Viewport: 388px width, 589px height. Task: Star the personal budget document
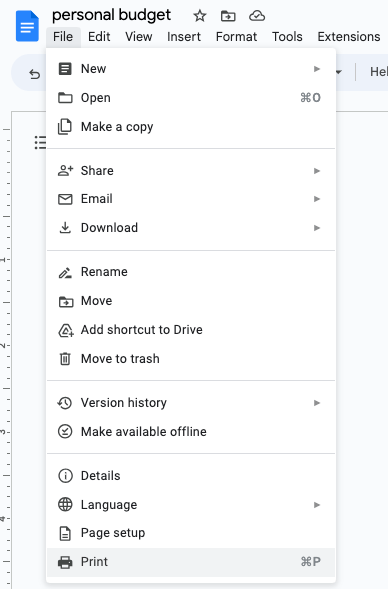pos(199,16)
